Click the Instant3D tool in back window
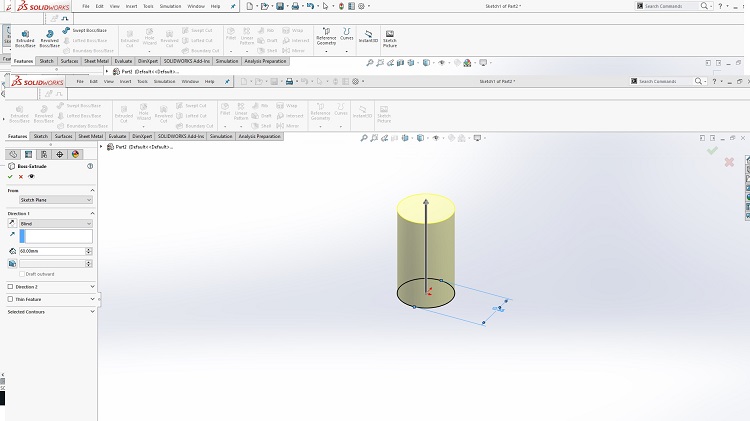750x421 pixels. click(x=368, y=36)
